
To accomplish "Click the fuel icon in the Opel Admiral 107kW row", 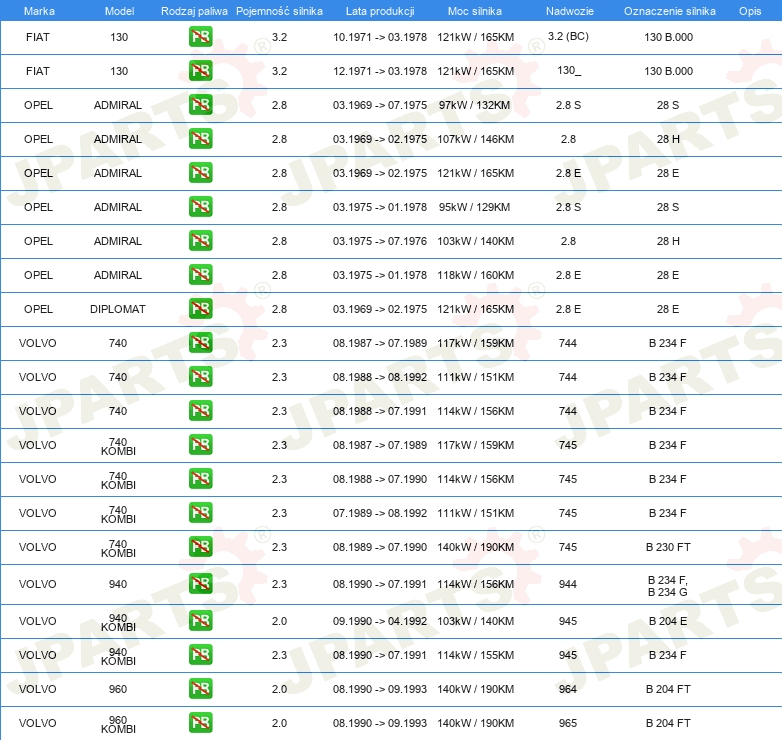I will 200,139.
